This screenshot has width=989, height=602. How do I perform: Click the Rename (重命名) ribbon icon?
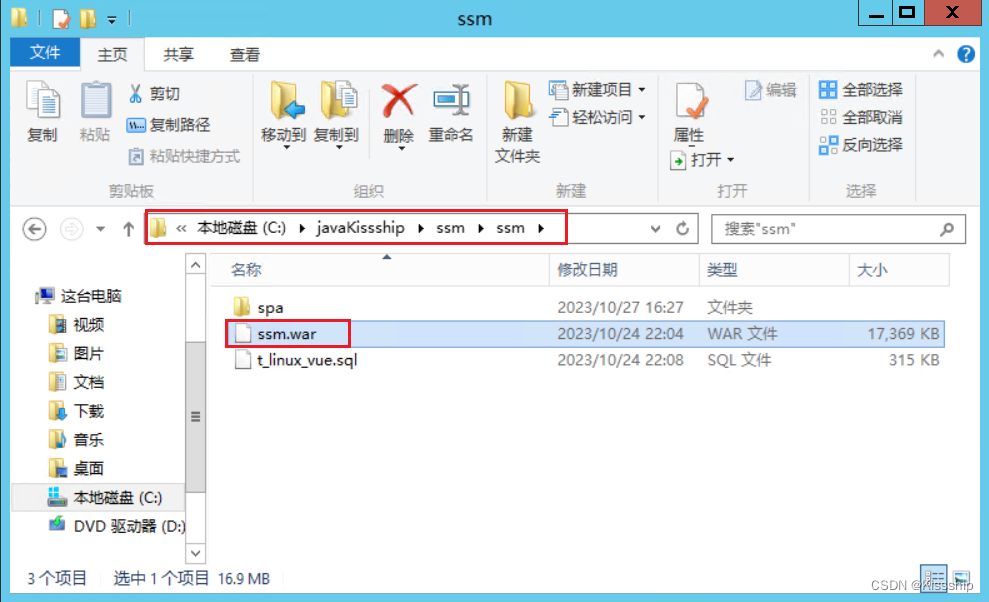pos(451,101)
